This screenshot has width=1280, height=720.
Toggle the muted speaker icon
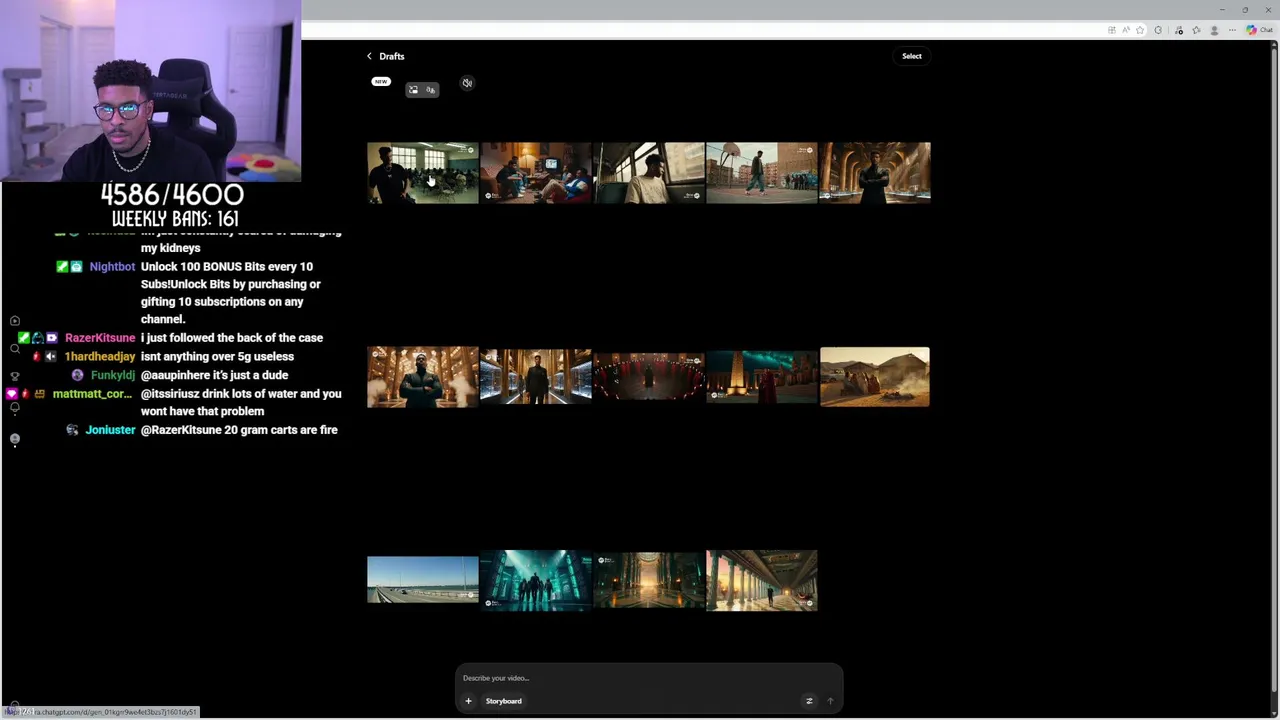(x=467, y=83)
